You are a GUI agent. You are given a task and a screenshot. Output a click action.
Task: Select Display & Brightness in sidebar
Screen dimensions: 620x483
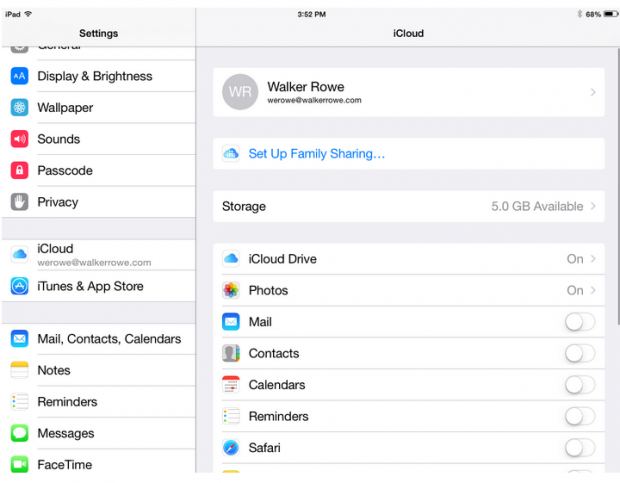pos(98,76)
